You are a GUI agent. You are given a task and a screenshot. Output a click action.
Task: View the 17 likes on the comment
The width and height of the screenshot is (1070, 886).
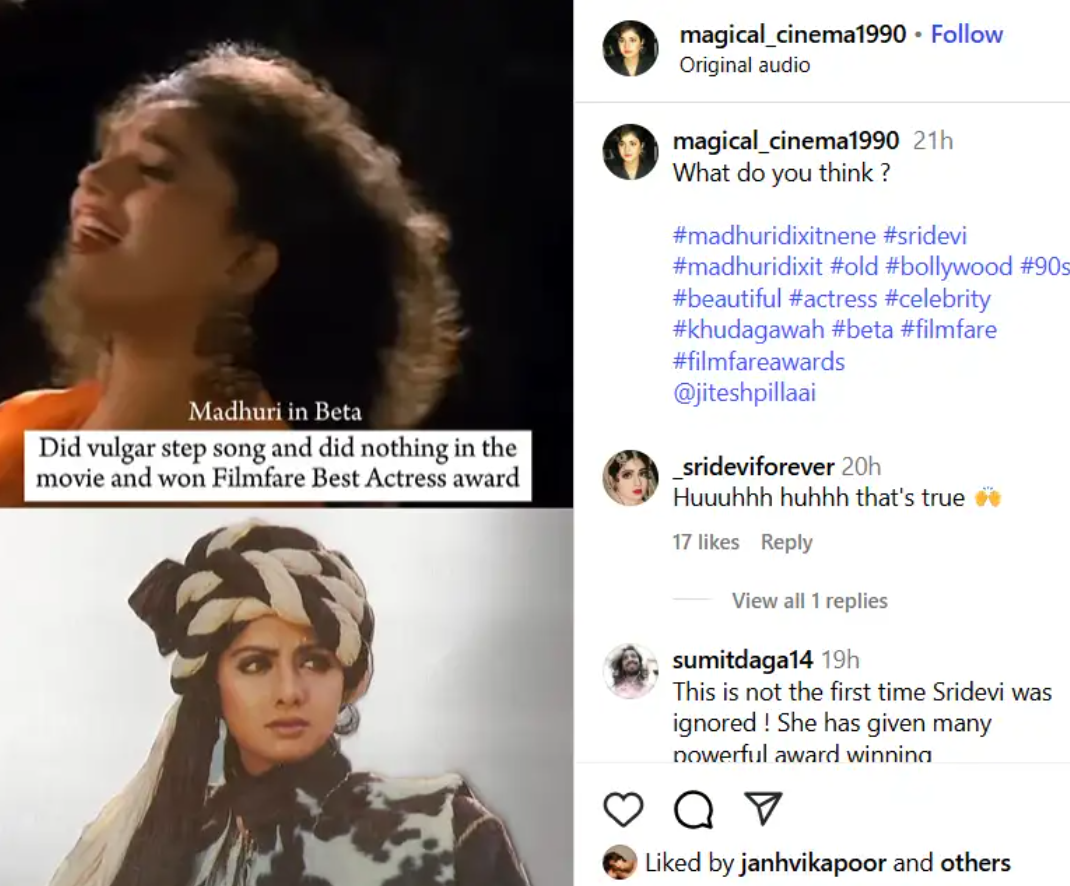(705, 542)
